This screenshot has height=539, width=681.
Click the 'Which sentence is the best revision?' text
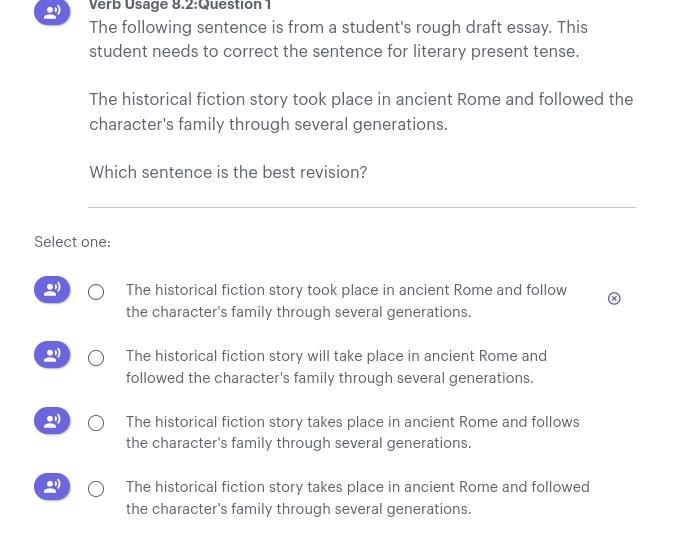coord(228,172)
